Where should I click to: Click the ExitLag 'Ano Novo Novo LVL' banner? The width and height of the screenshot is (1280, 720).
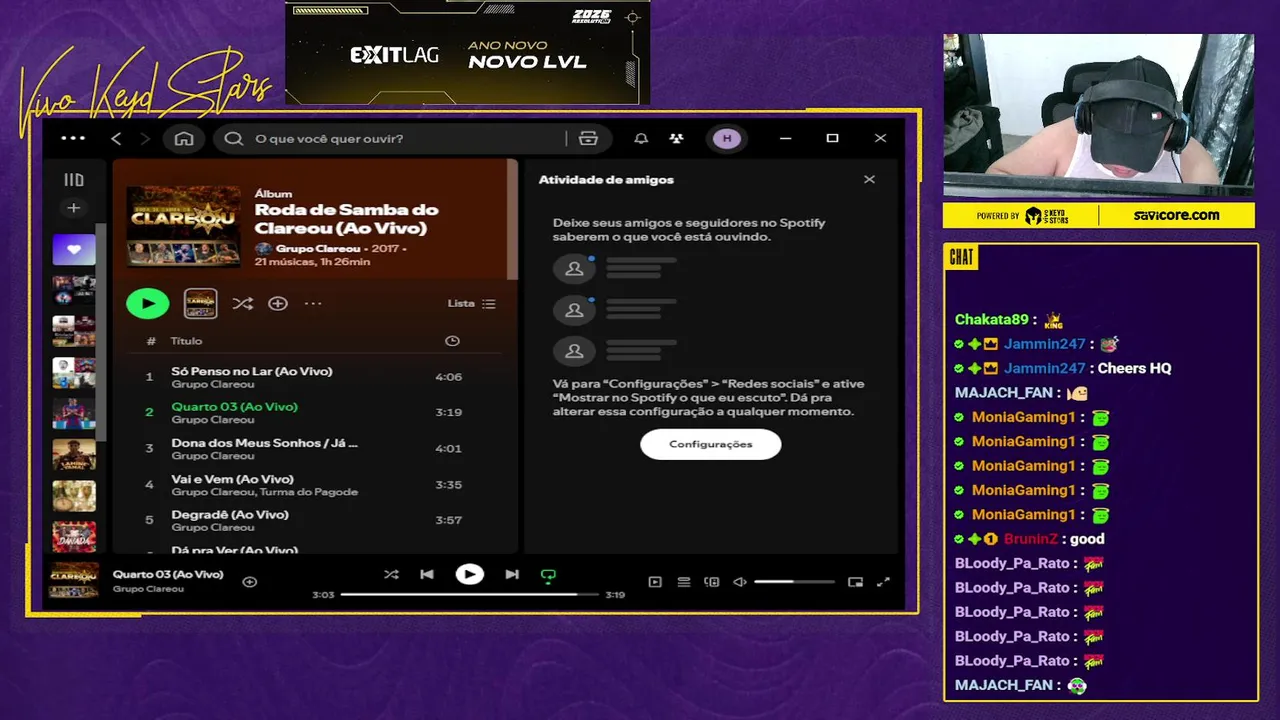468,52
